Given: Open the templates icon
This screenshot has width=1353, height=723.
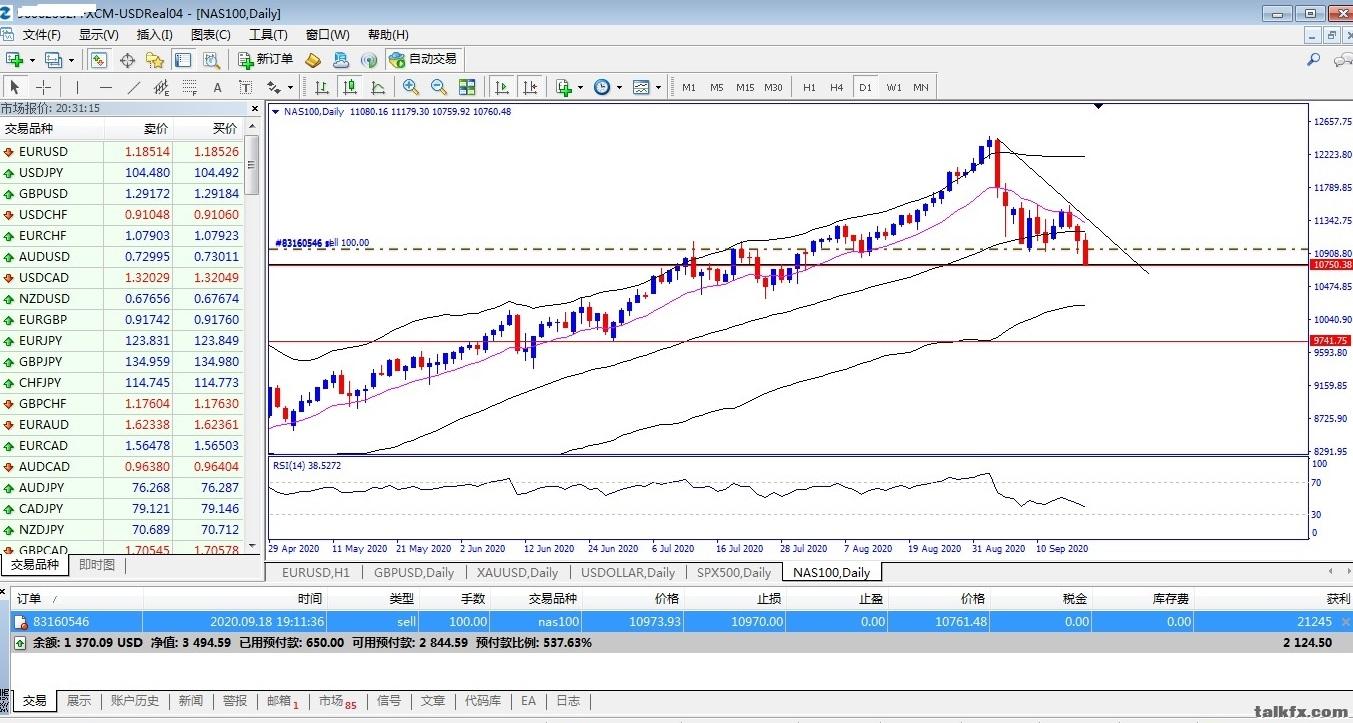Looking at the screenshot, I should click(x=641, y=87).
